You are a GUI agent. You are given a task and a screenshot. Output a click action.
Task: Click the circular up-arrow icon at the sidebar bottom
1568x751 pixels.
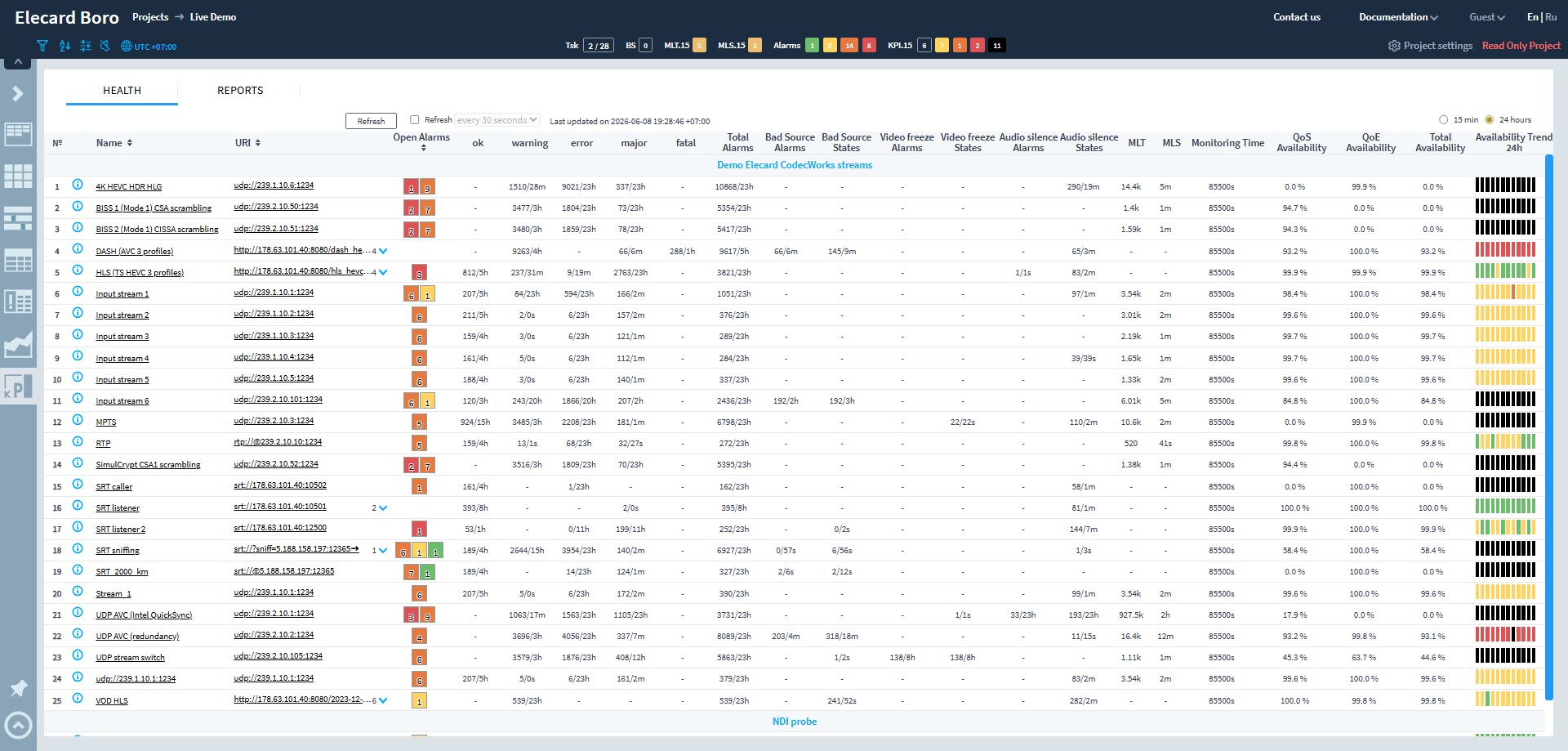(18, 726)
